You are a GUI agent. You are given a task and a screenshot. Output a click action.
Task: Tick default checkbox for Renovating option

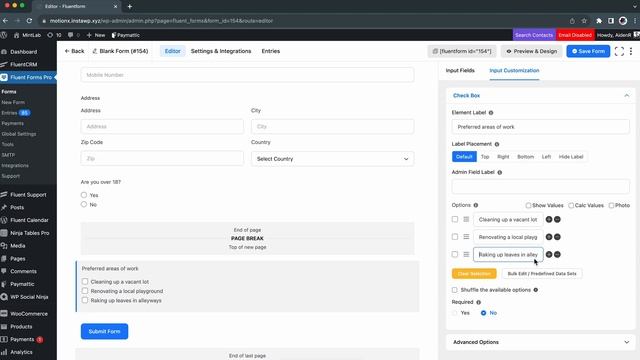click(455, 237)
